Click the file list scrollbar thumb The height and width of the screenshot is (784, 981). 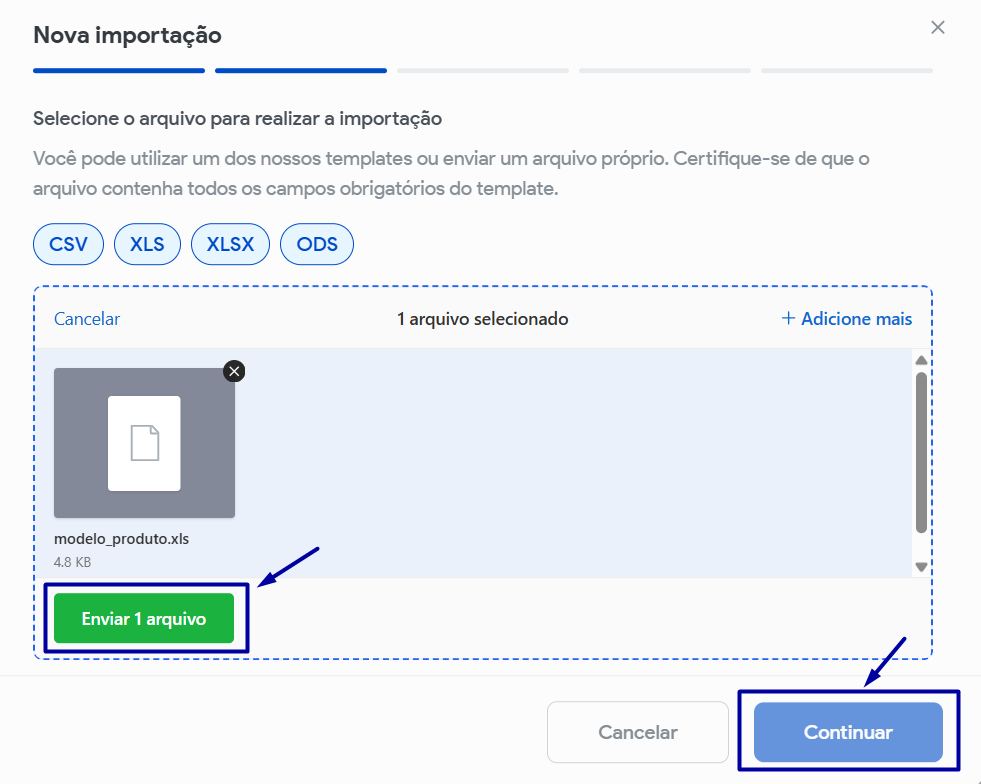[x=921, y=452]
